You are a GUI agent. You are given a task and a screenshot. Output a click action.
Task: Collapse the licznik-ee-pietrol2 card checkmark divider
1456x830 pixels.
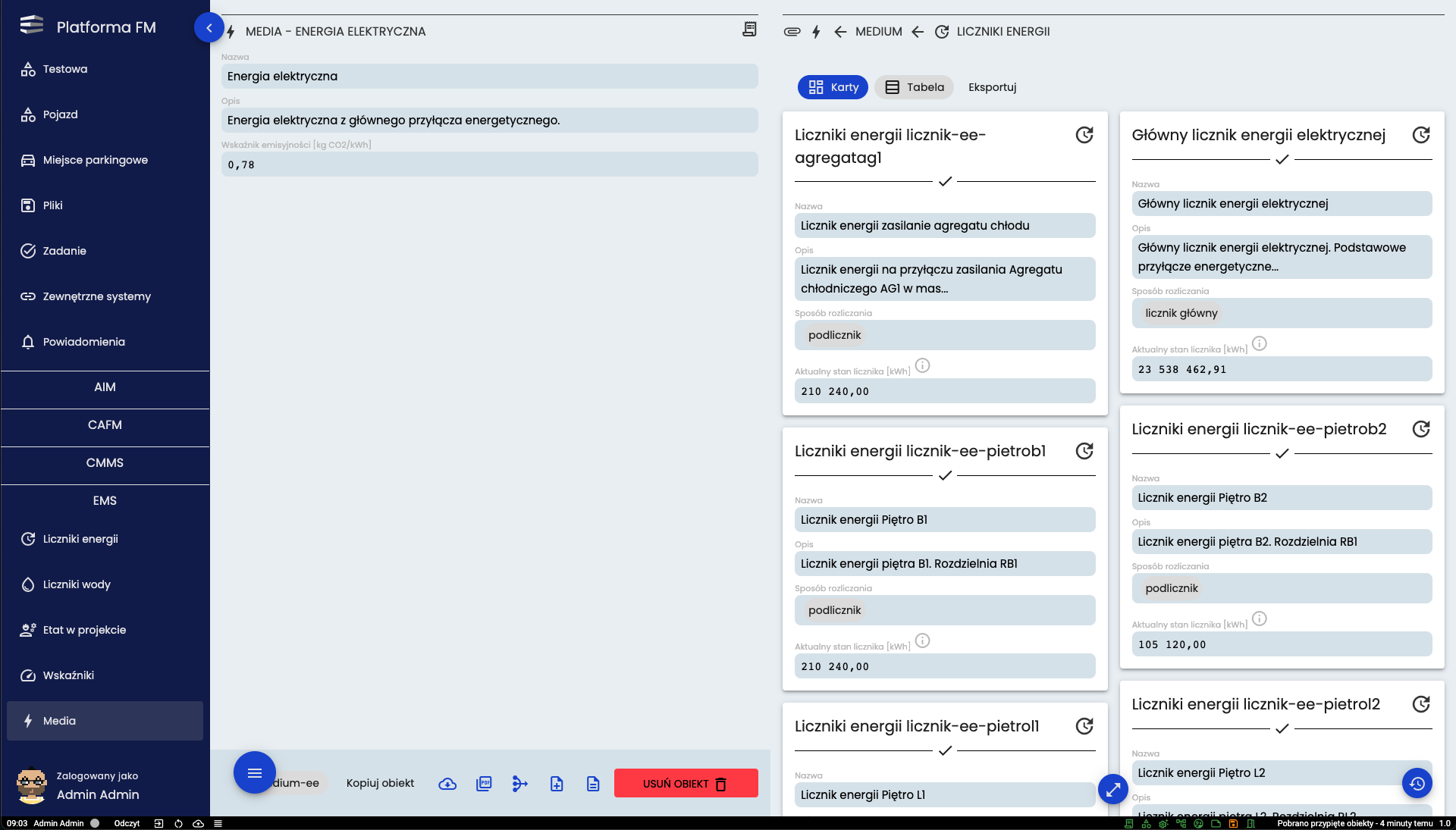pyautogui.click(x=1282, y=729)
